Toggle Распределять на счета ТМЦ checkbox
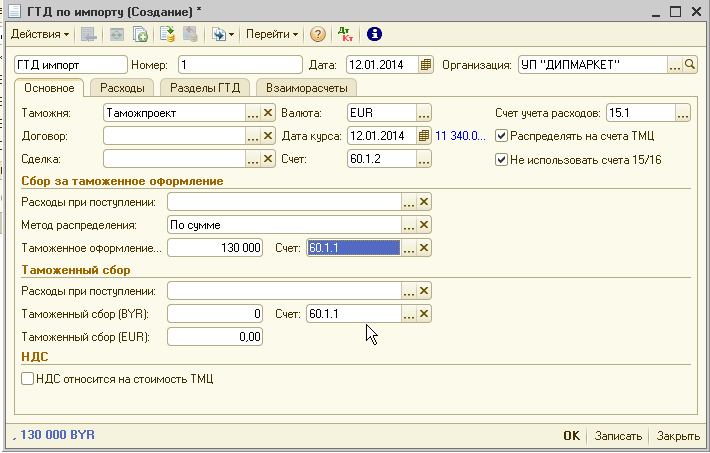This screenshot has width=710, height=453. coord(502,136)
